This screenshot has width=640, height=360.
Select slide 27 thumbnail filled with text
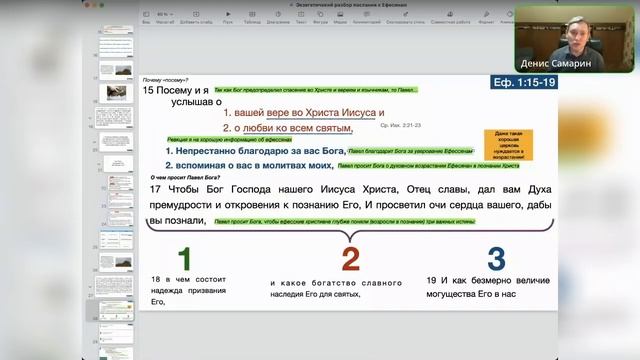click(114, 286)
